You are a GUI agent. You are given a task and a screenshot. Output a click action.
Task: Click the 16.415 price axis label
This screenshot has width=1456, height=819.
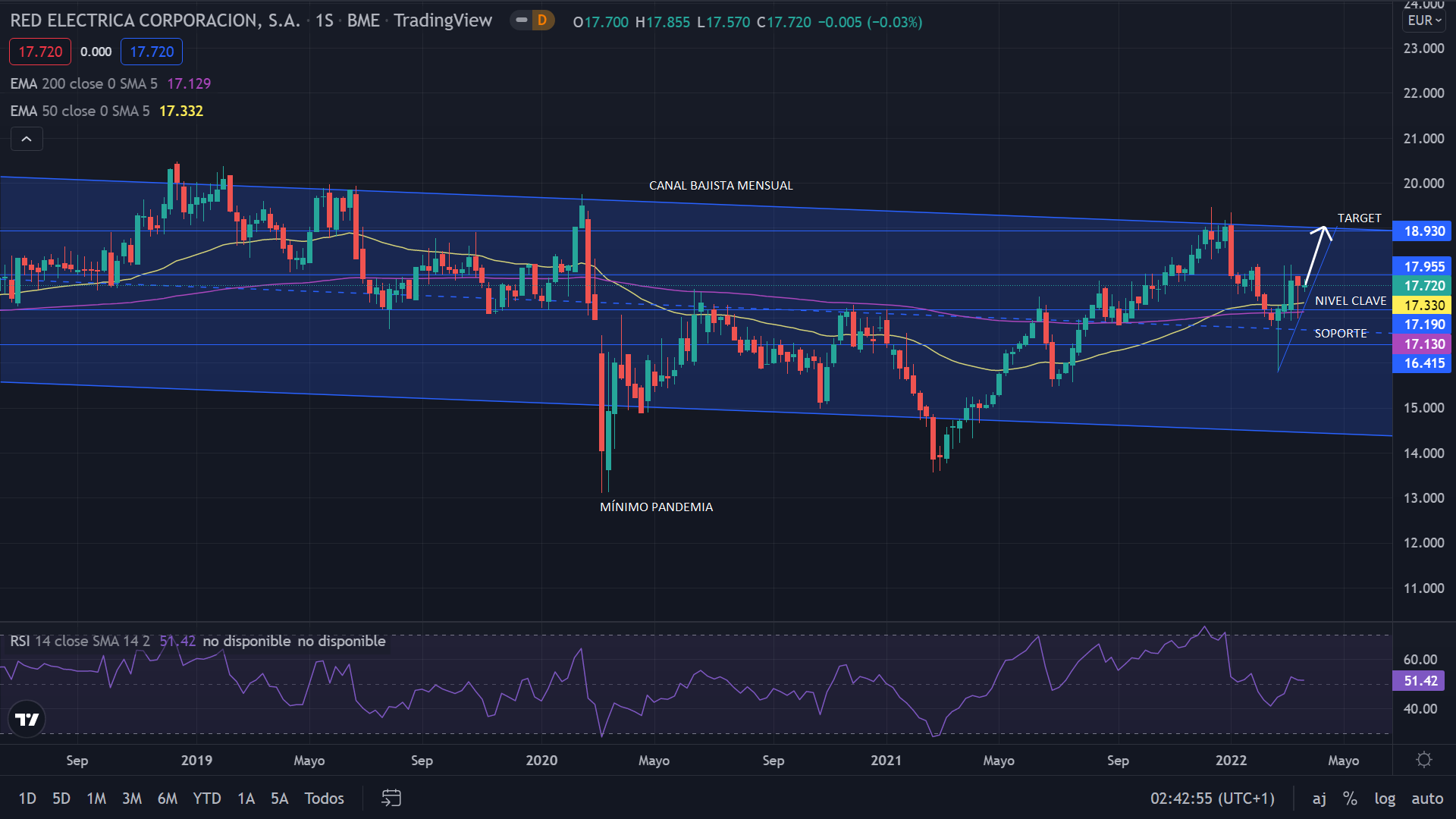tap(1422, 363)
